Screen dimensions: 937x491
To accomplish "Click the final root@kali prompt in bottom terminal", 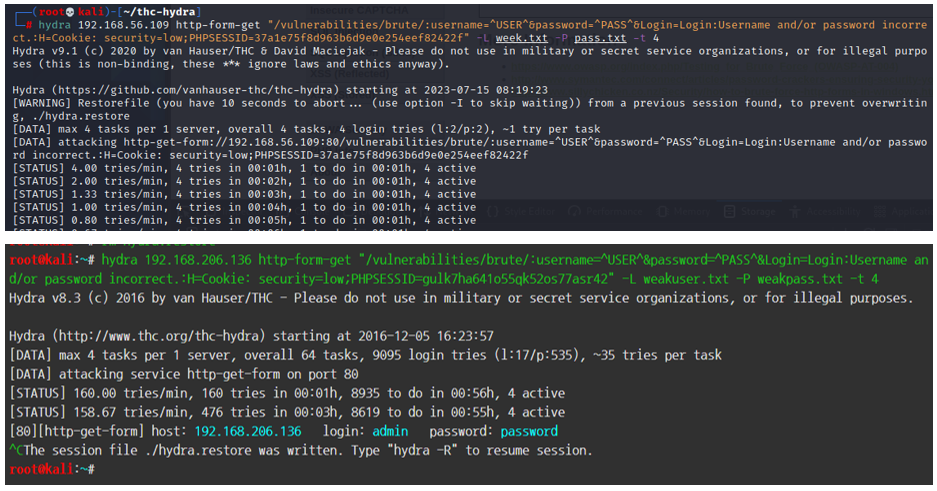I will point(51,469).
